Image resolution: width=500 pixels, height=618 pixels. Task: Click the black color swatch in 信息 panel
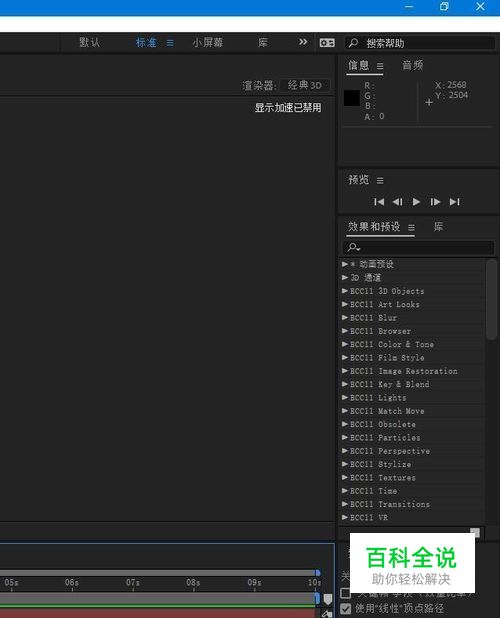click(x=352, y=98)
